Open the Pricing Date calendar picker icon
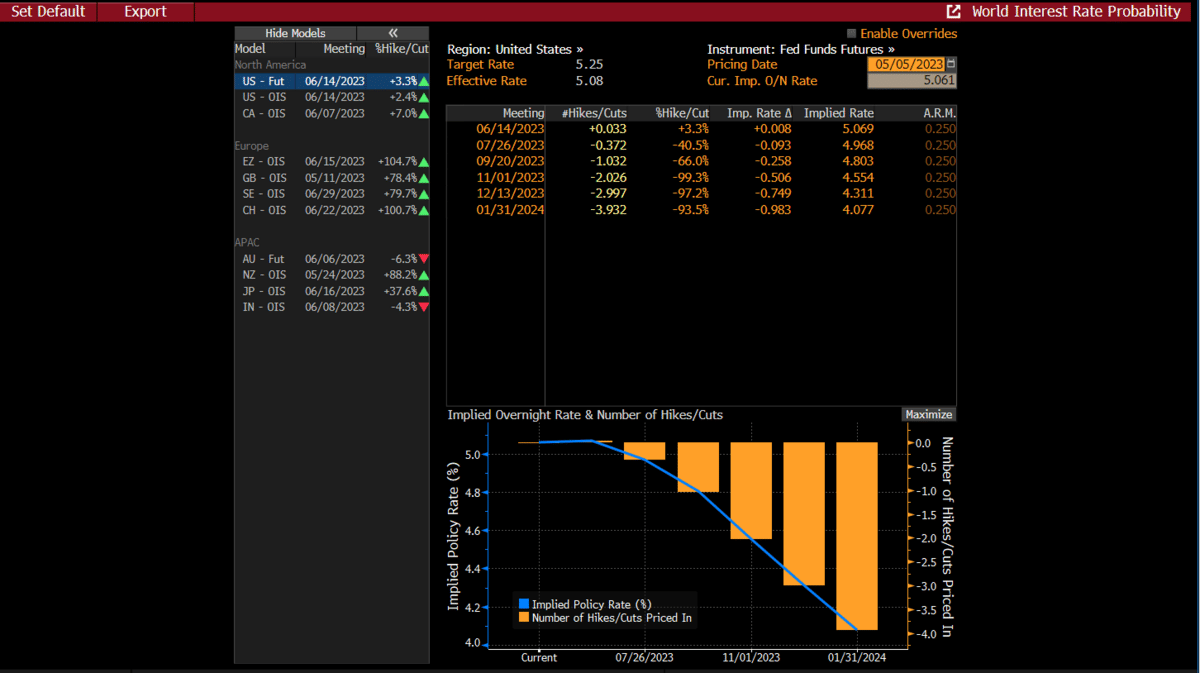 [951, 64]
